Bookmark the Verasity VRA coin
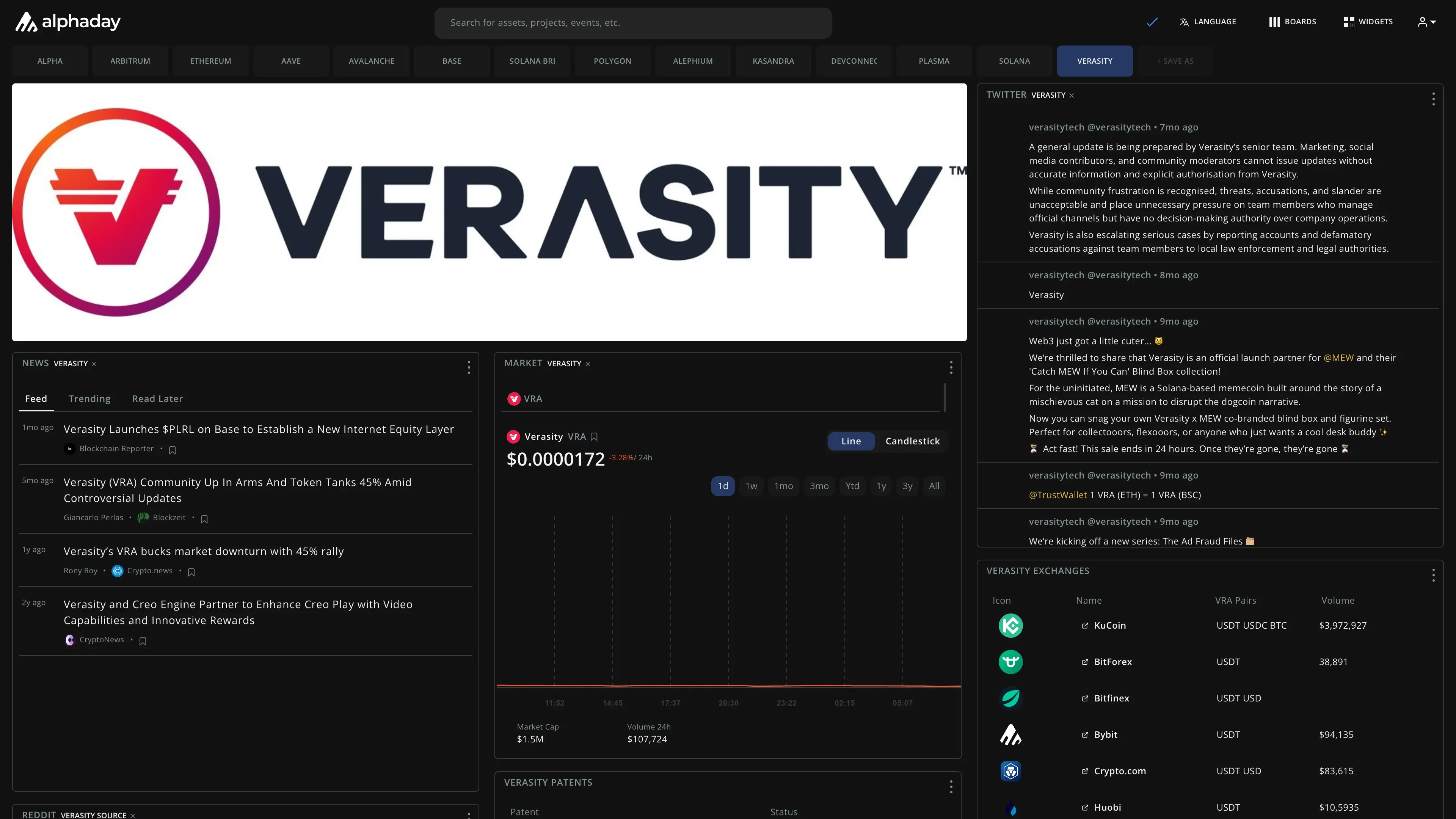 click(x=594, y=436)
